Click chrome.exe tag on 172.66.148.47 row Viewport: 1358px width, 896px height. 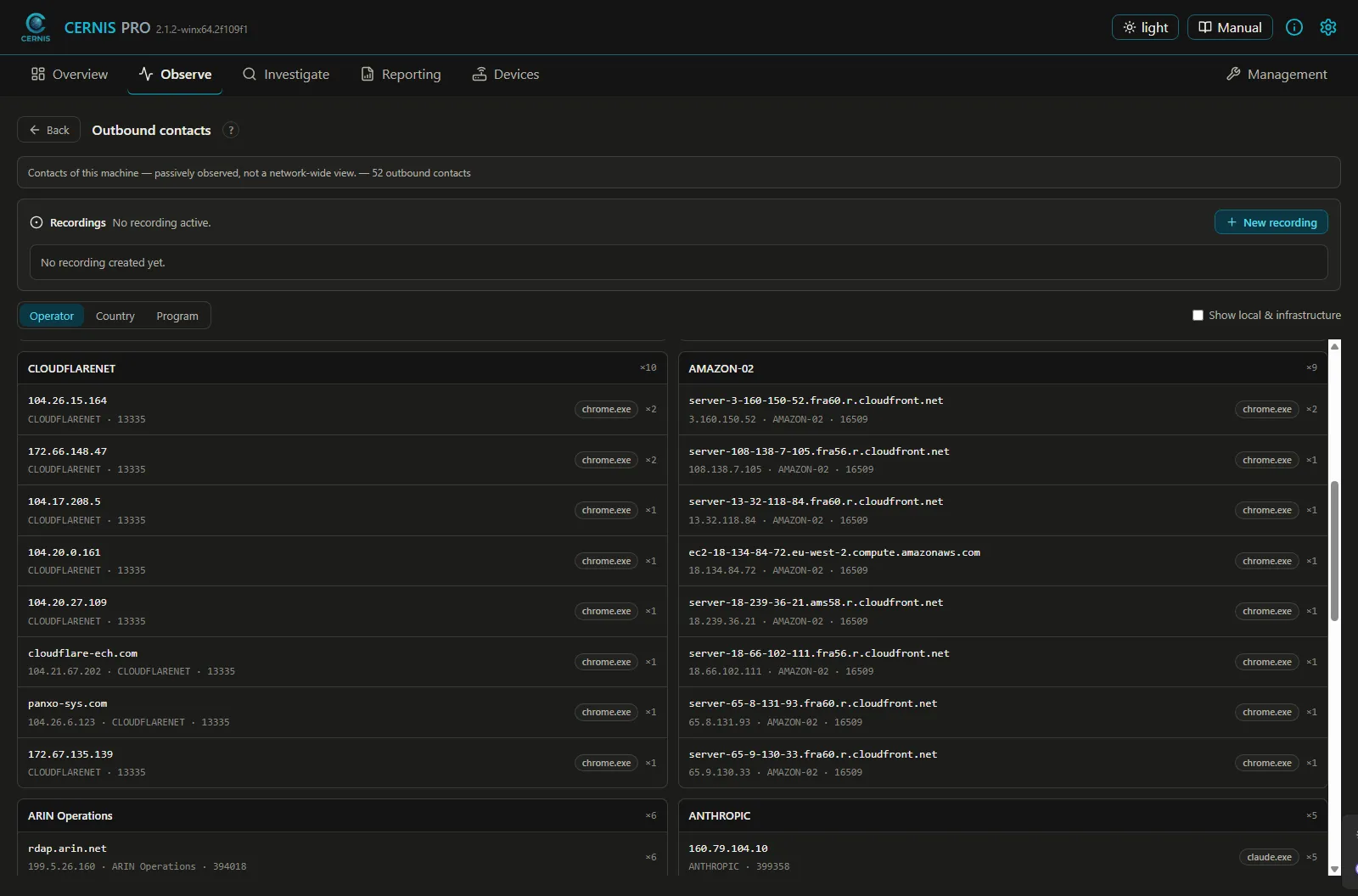point(606,460)
